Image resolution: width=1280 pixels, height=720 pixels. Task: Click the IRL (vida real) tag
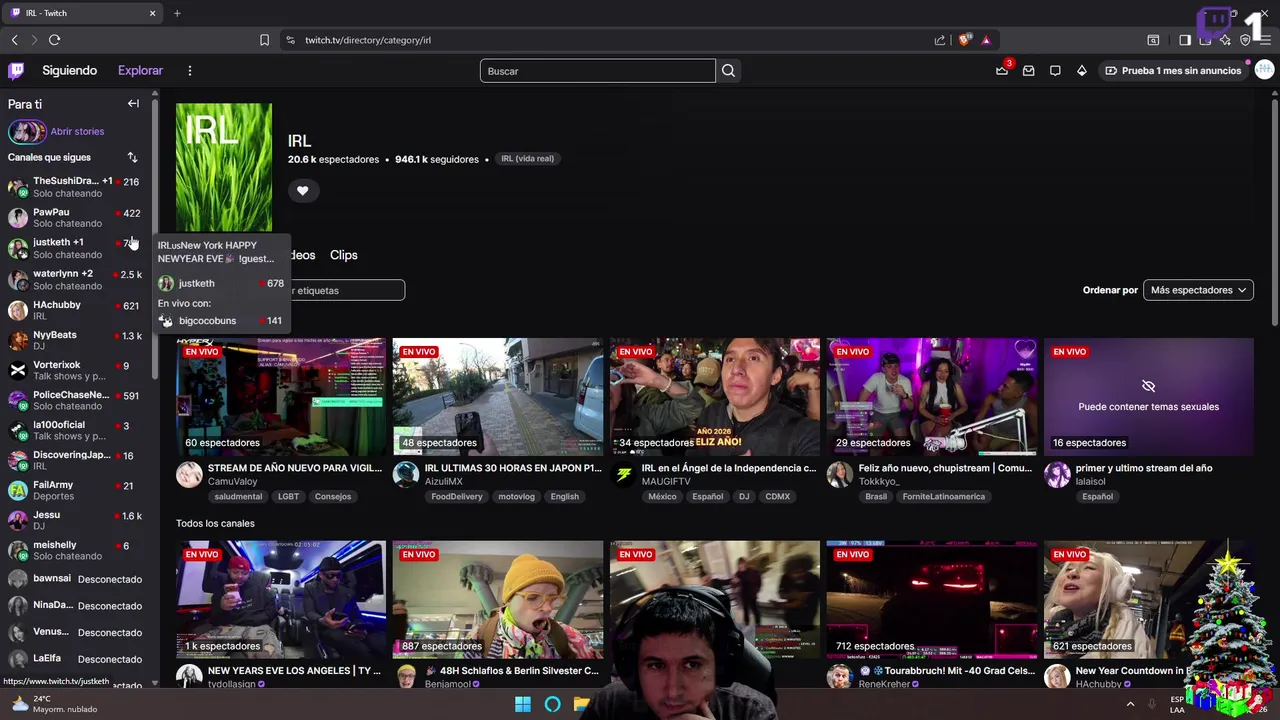click(x=527, y=158)
